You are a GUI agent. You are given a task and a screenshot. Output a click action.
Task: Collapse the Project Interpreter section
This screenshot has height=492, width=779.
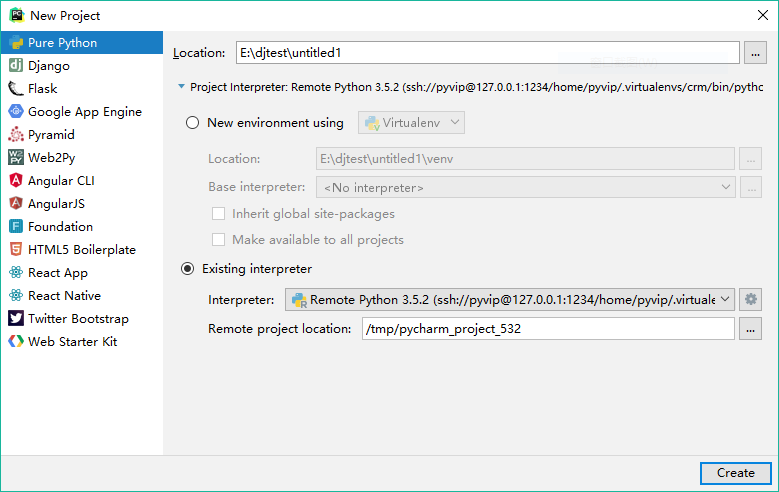coord(181,87)
